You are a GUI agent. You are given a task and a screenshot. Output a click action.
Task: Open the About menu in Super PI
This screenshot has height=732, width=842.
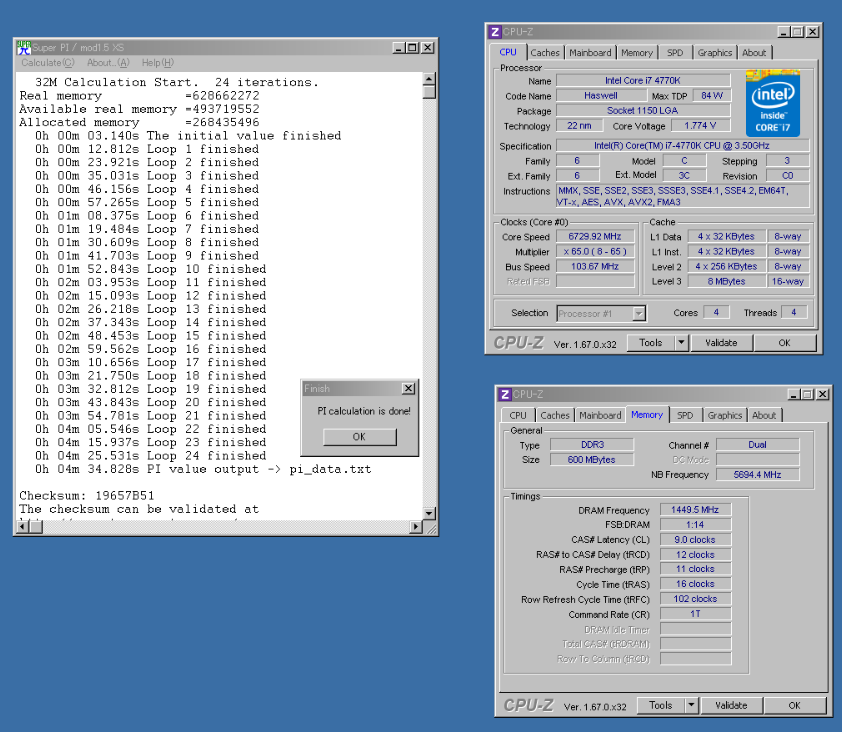pos(108,63)
